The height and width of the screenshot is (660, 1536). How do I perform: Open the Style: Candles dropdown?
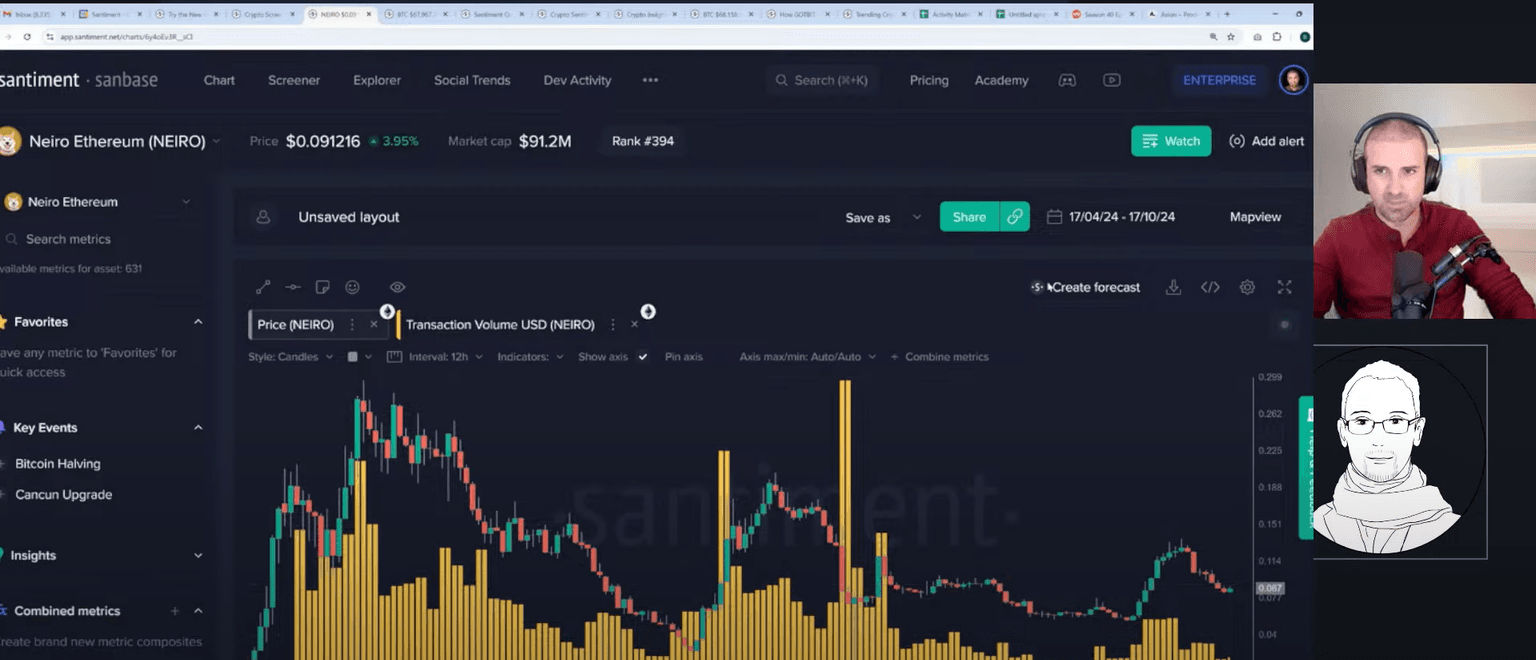click(290, 357)
